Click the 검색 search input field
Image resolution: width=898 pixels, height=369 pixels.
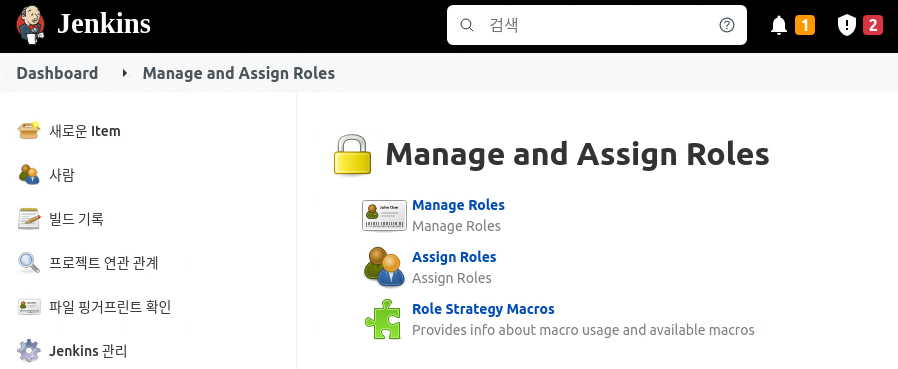point(597,25)
